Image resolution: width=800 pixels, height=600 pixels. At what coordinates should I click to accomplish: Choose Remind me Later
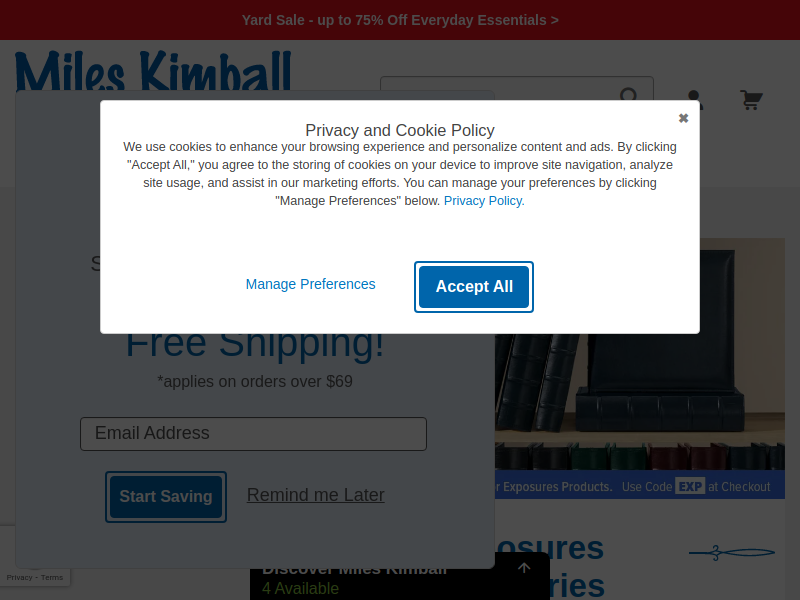pos(315,495)
